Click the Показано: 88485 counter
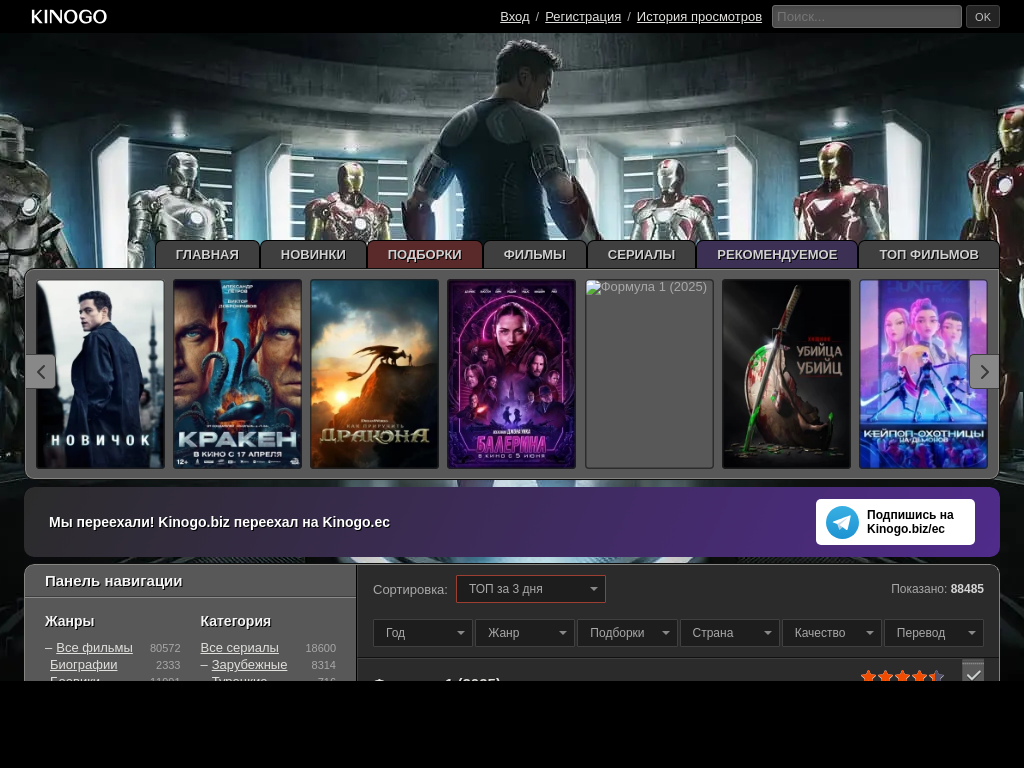 [937, 589]
